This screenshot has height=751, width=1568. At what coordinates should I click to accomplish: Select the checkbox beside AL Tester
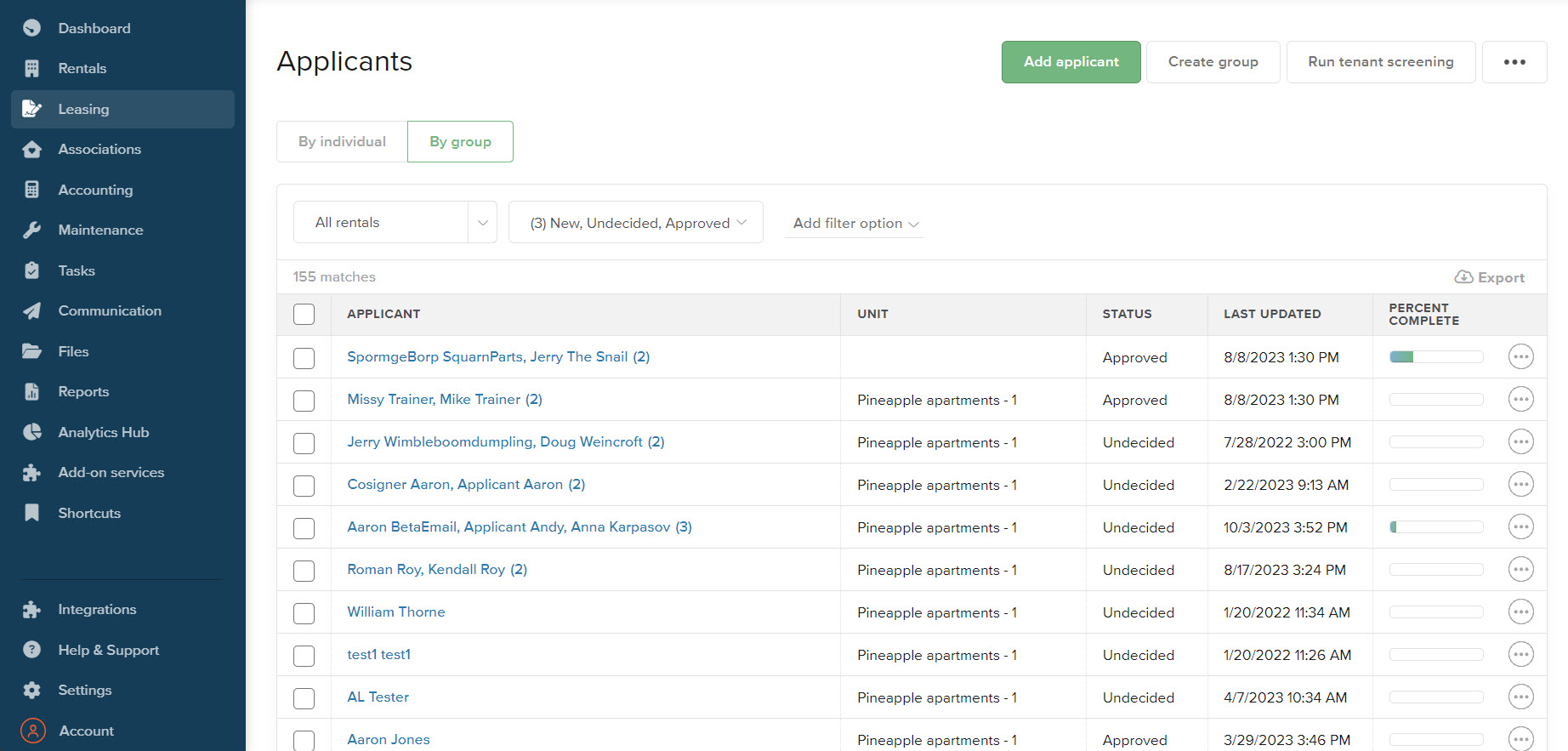pyautogui.click(x=304, y=698)
